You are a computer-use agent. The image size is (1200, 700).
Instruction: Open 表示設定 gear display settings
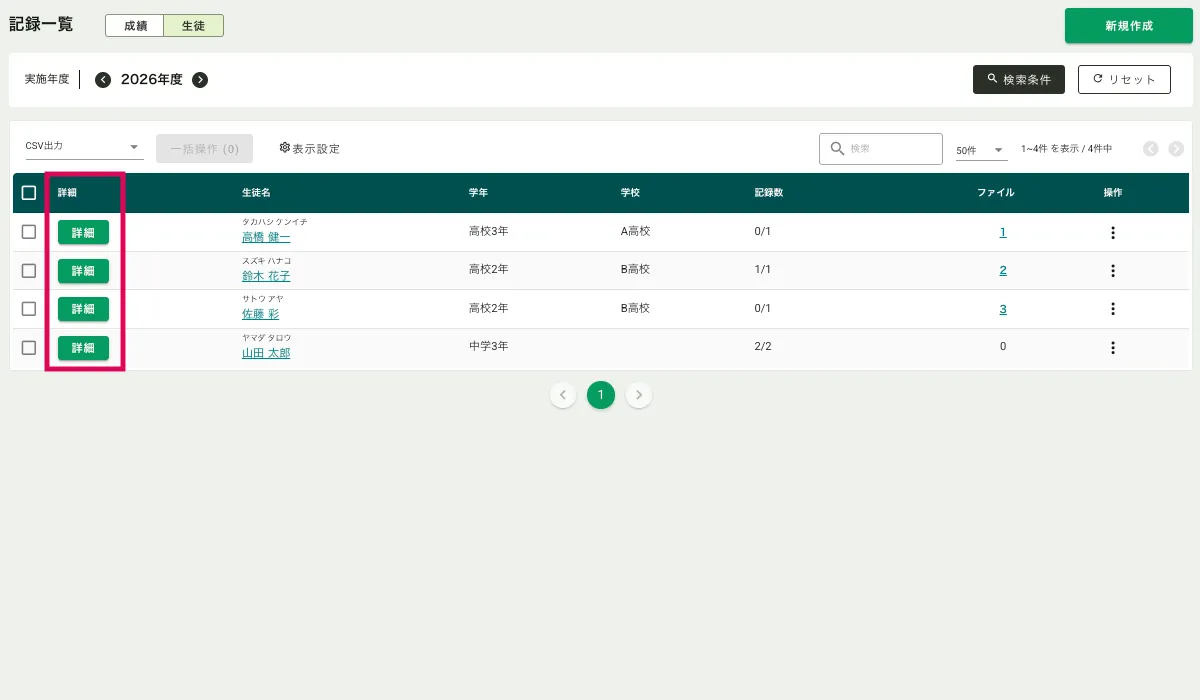click(310, 149)
